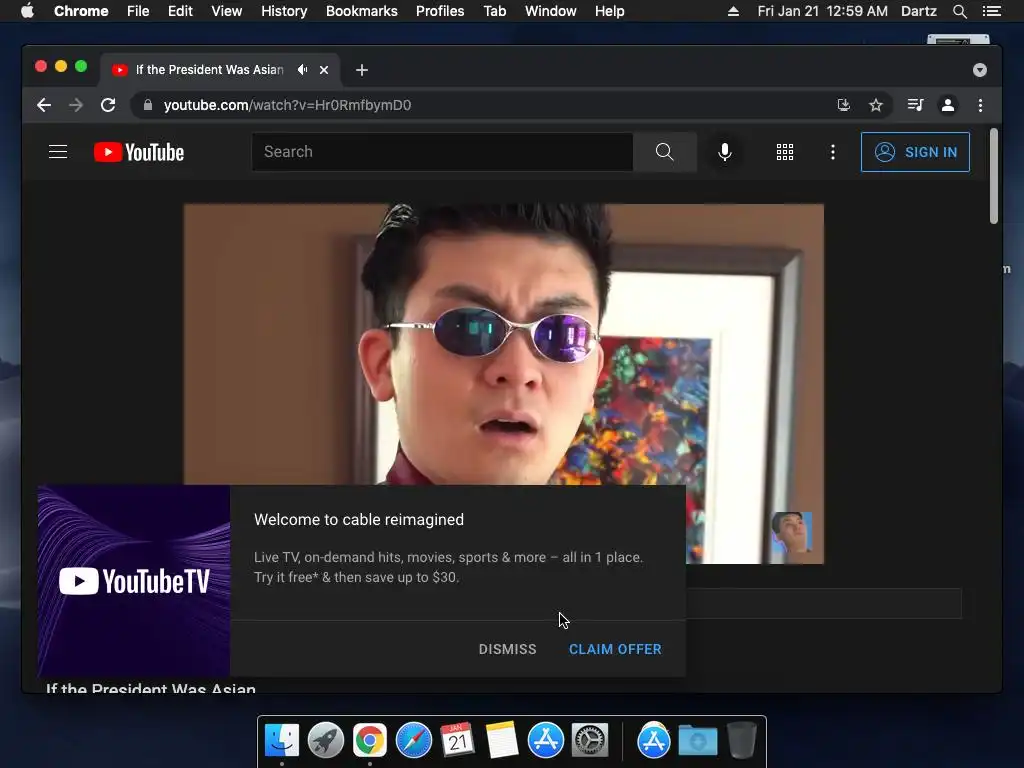Screen dimensions: 1024x768
Task: Select the youtube.com address bar URL
Action: click(287, 105)
